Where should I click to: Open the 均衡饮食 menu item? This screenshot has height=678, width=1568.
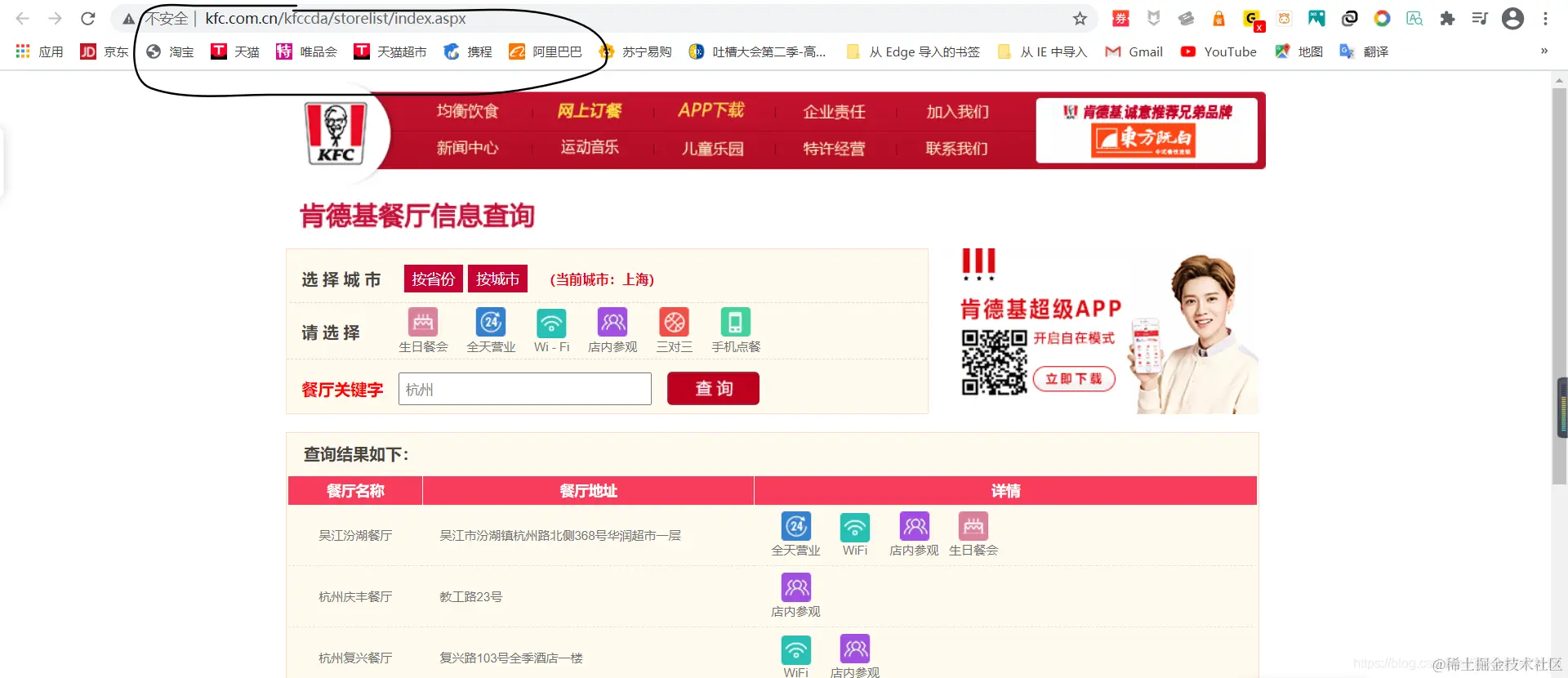pyautogui.click(x=467, y=111)
